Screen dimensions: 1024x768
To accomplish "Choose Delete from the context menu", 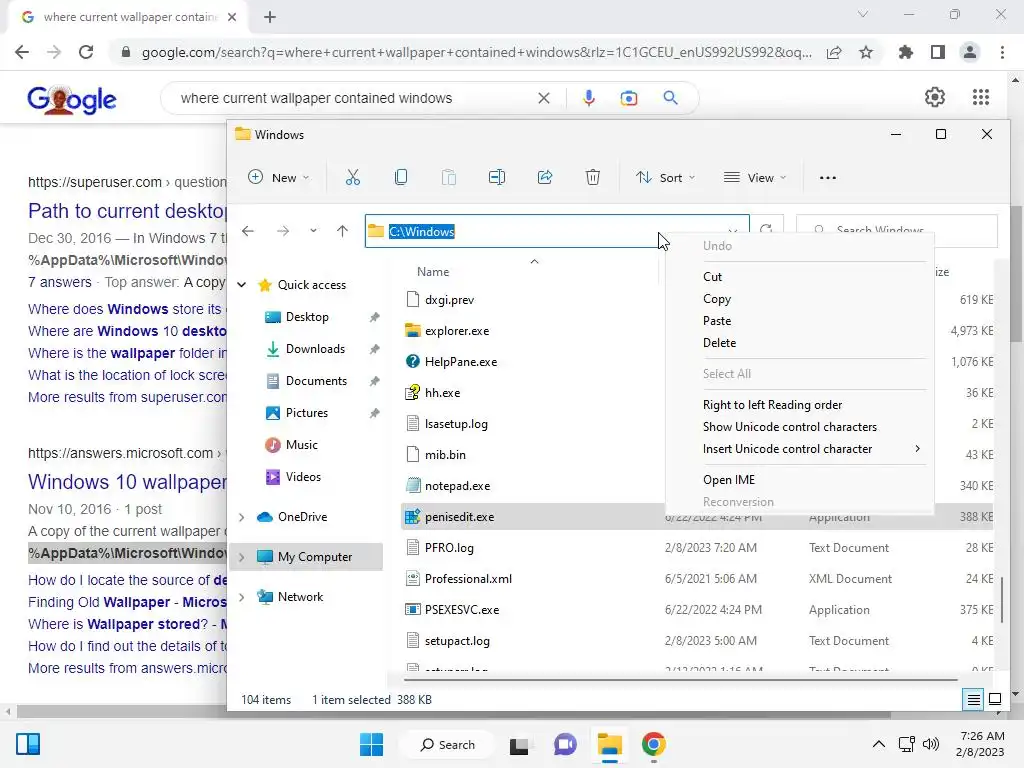I will 719,343.
